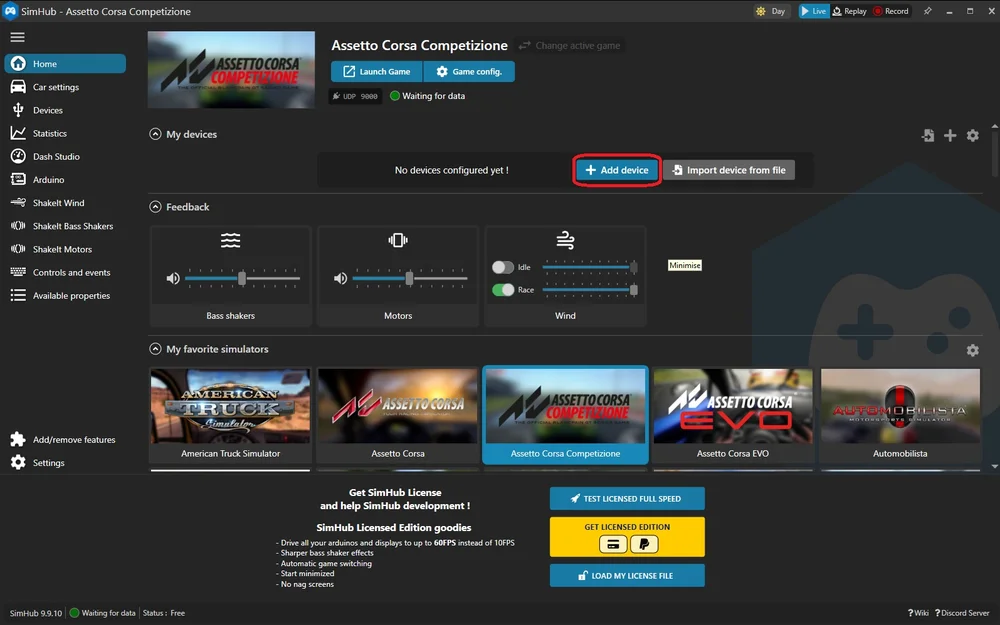Click the import device icon in My devices header

coord(928,135)
